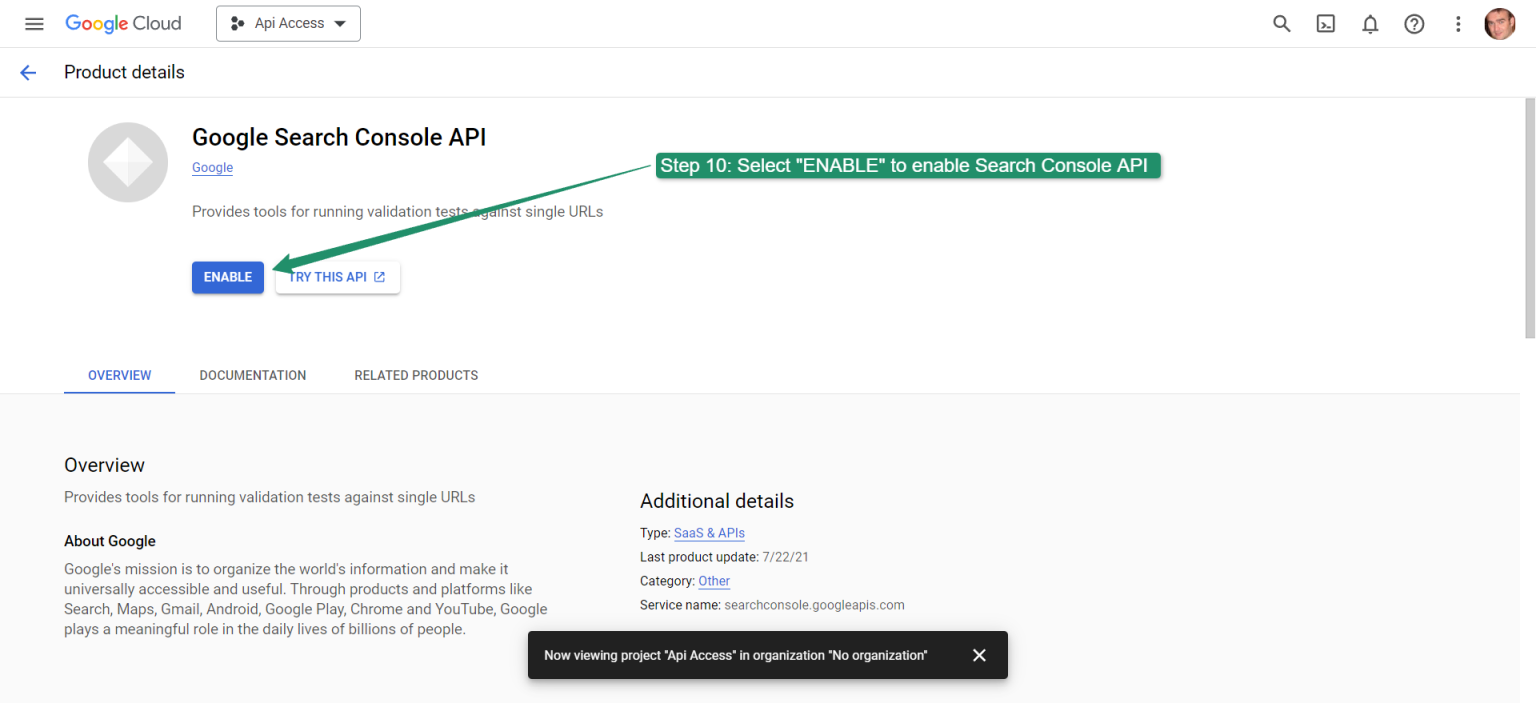Expand the Type 'SaaS & APIs' link
This screenshot has height=703, width=1536.
coord(709,532)
